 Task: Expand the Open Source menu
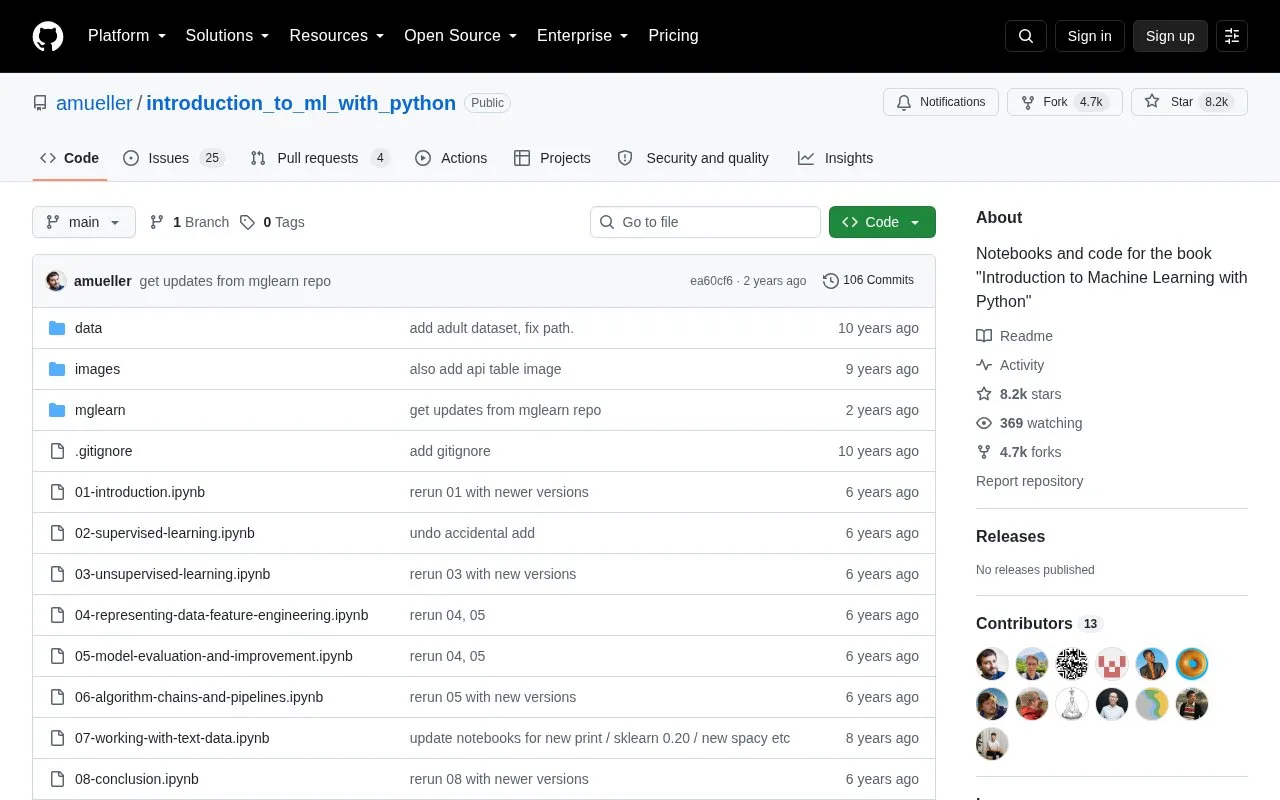click(461, 36)
